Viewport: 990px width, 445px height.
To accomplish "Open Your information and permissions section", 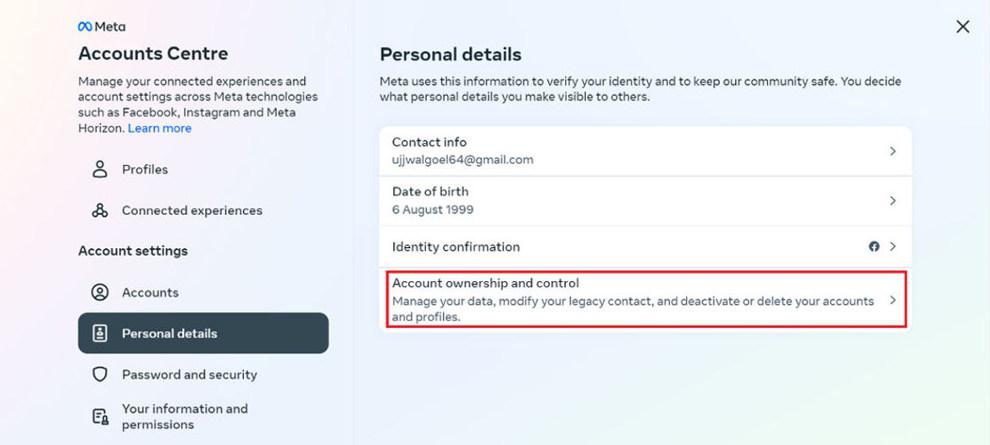I will coord(185,416).
